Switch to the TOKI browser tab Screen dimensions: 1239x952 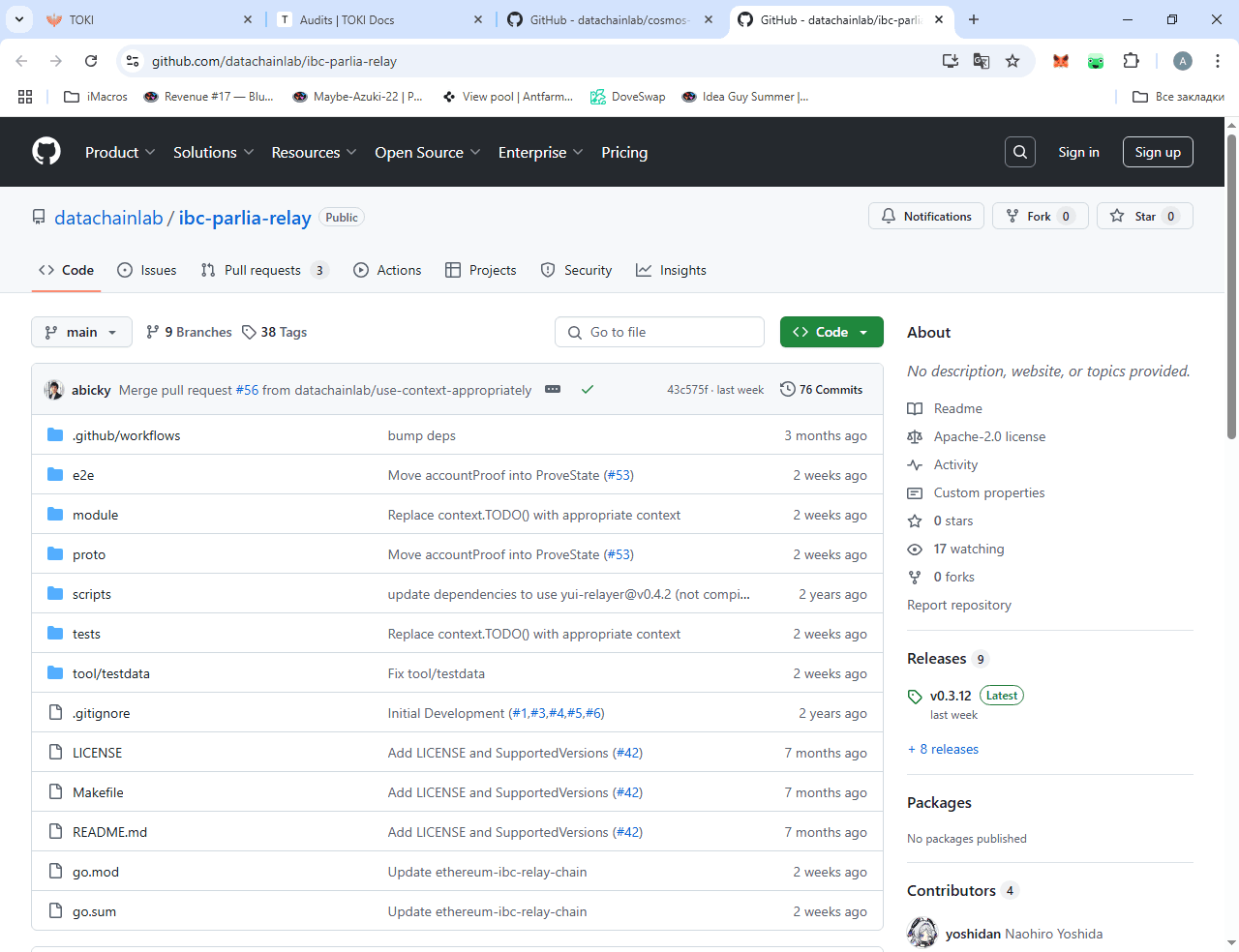pyautogui.click(x=149, y=19)
